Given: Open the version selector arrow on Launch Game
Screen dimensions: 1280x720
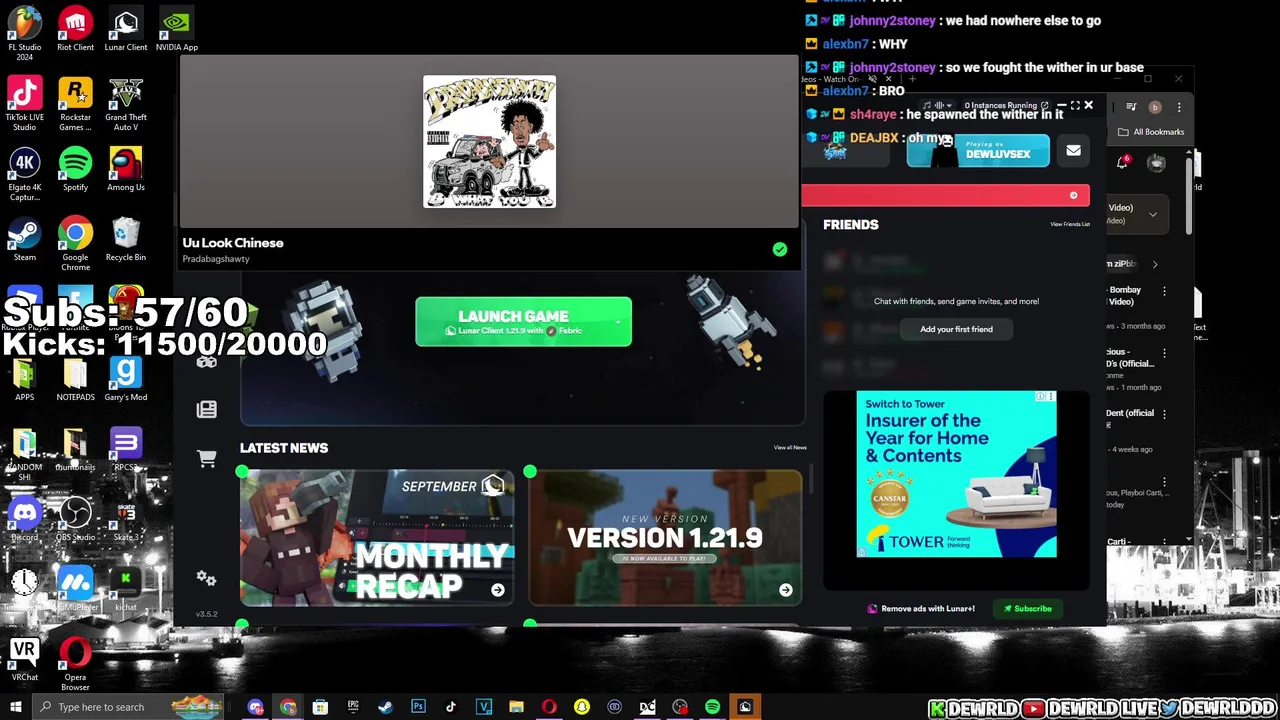Looking at the screenshot, I should [617, 322].
